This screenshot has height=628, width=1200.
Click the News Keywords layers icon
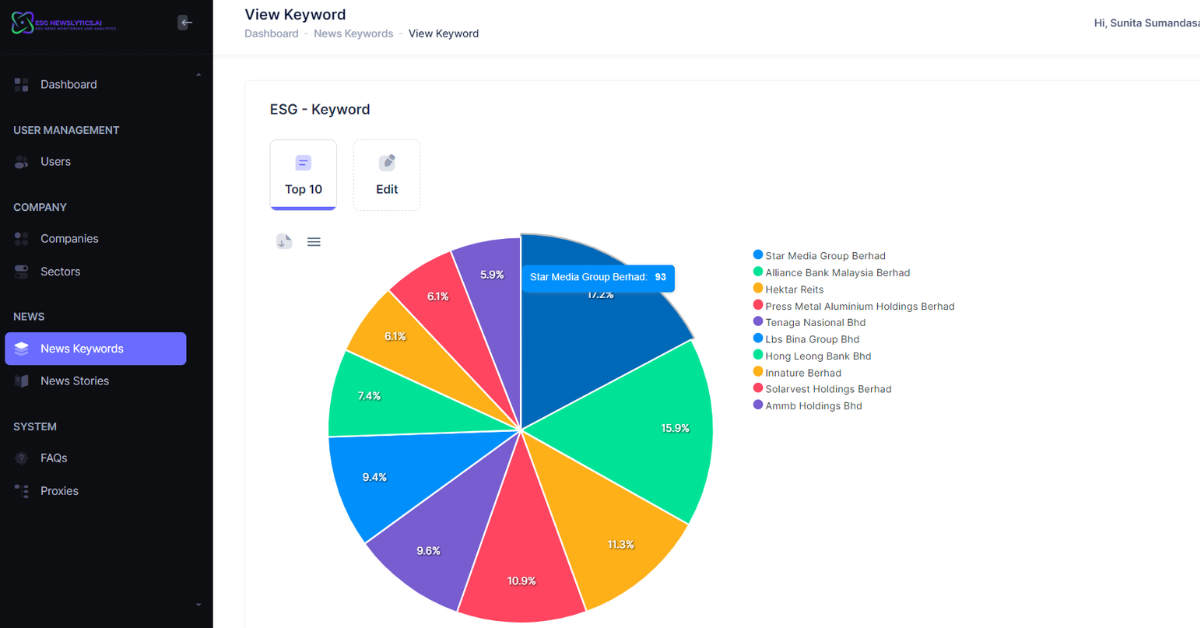click(x=21, y=349)
